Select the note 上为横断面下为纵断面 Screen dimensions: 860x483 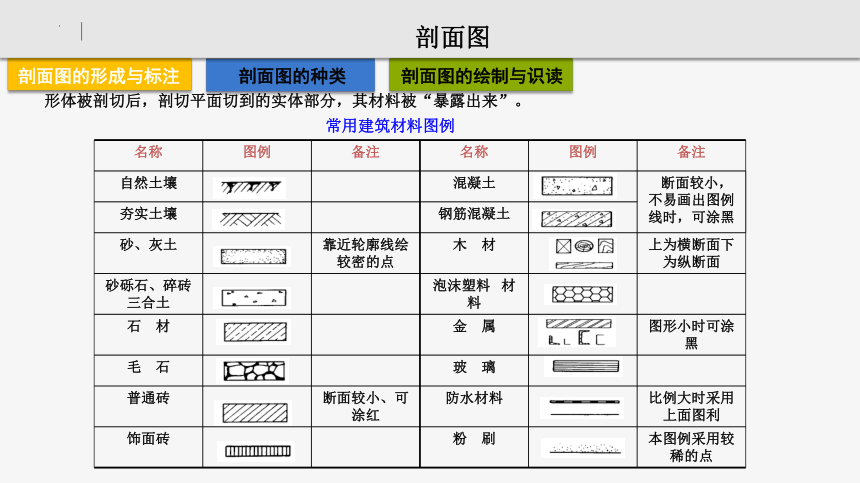click(x=691, y=253)
